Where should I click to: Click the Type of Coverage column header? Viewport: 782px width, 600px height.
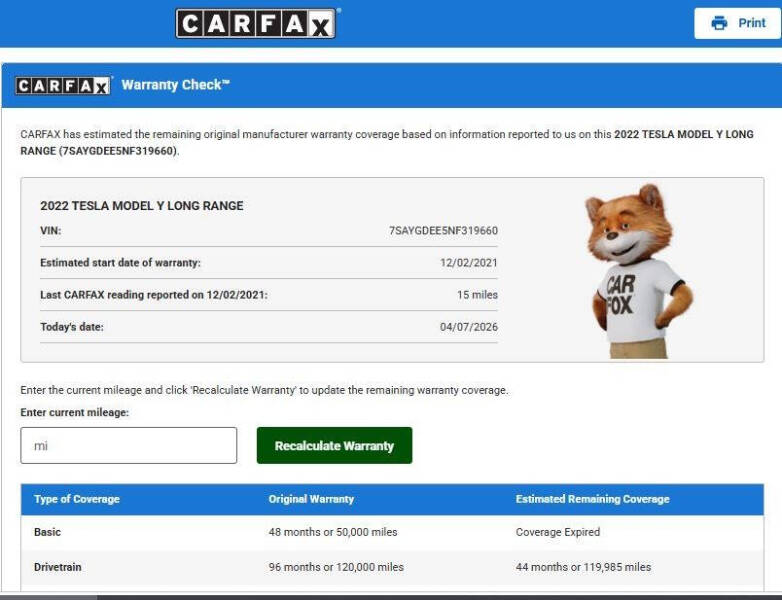point(77,499)
